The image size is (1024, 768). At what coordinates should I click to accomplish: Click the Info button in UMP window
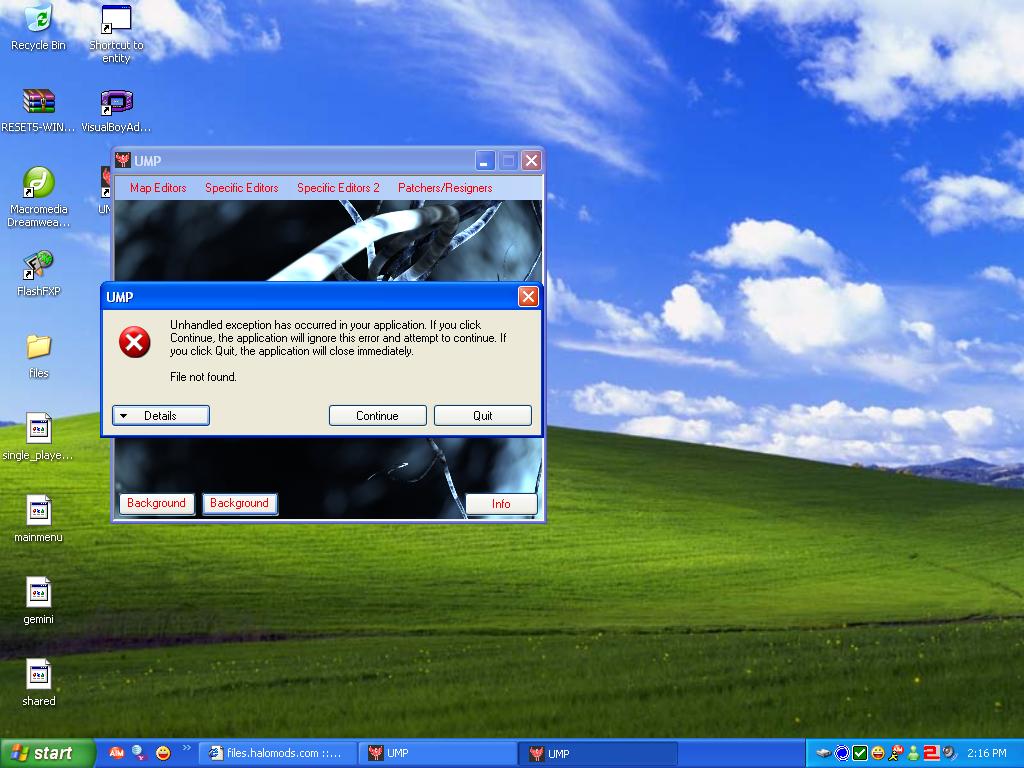pos(501,504)
